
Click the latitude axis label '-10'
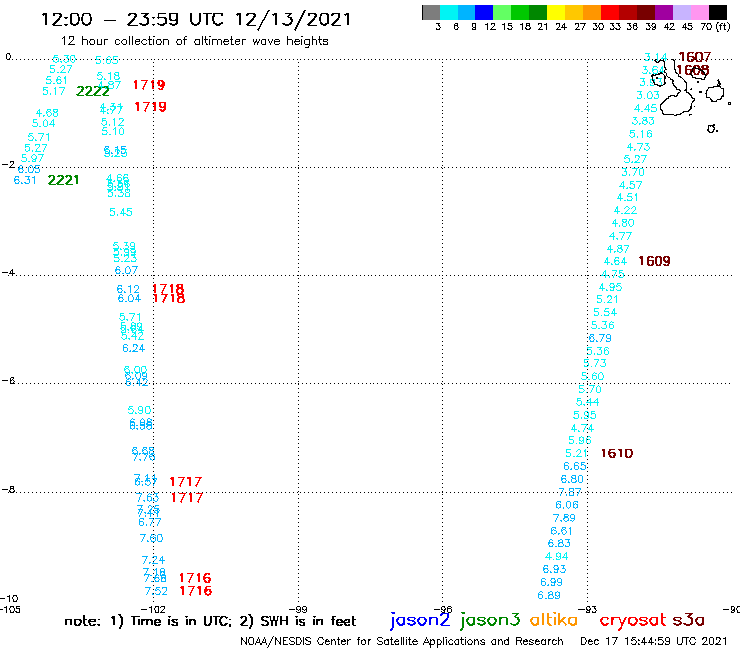8,599
